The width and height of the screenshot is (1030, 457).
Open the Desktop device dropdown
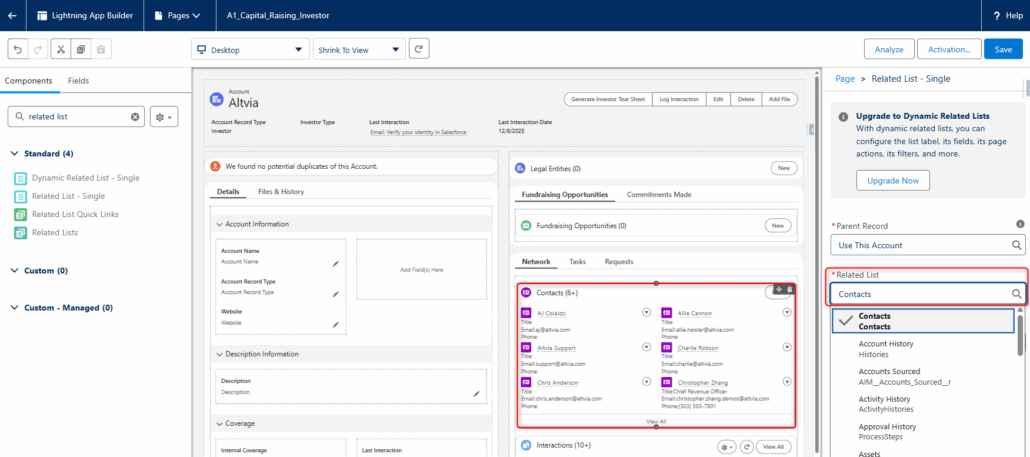point(250,49)
